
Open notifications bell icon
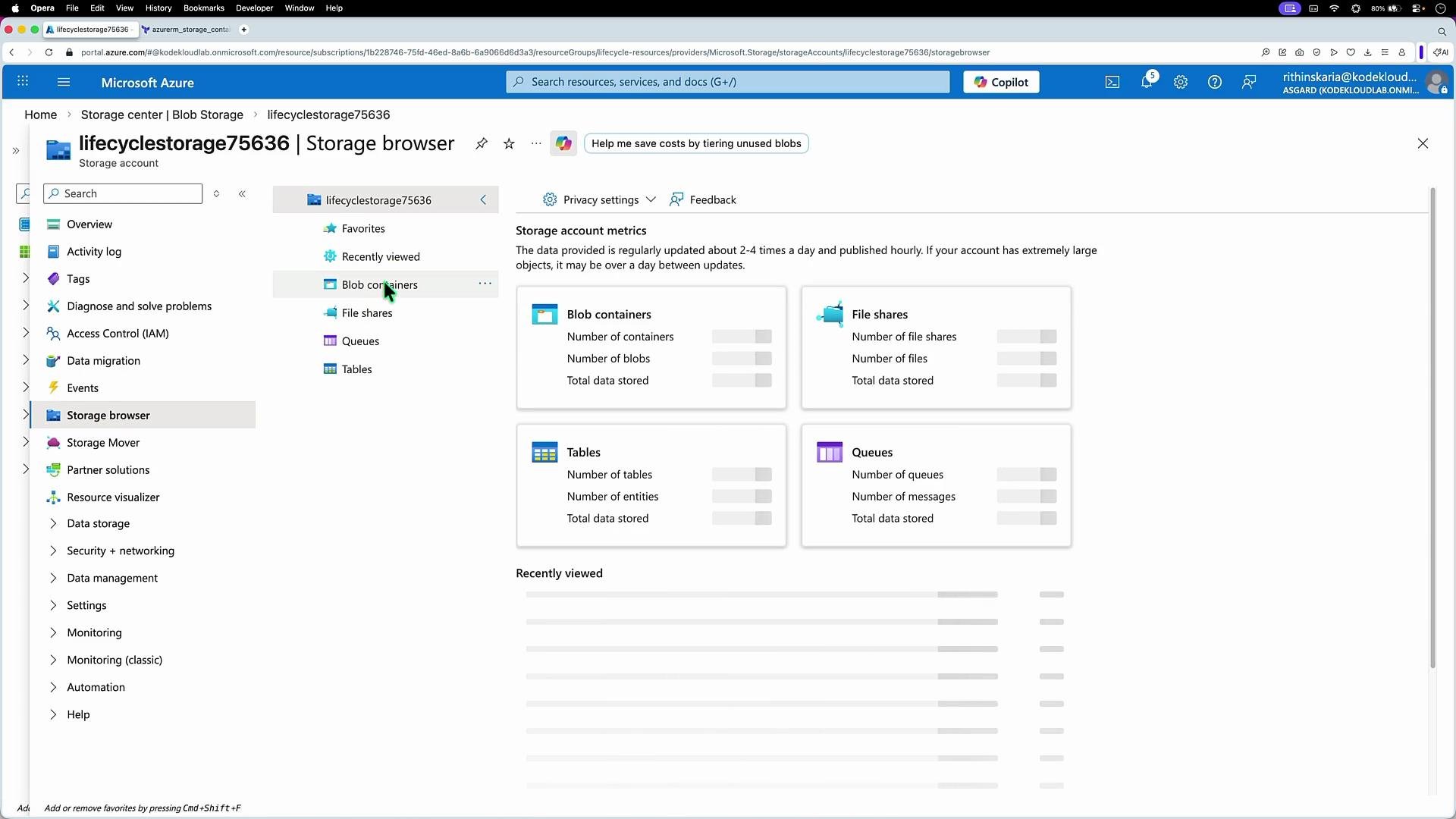point(1147,82)
